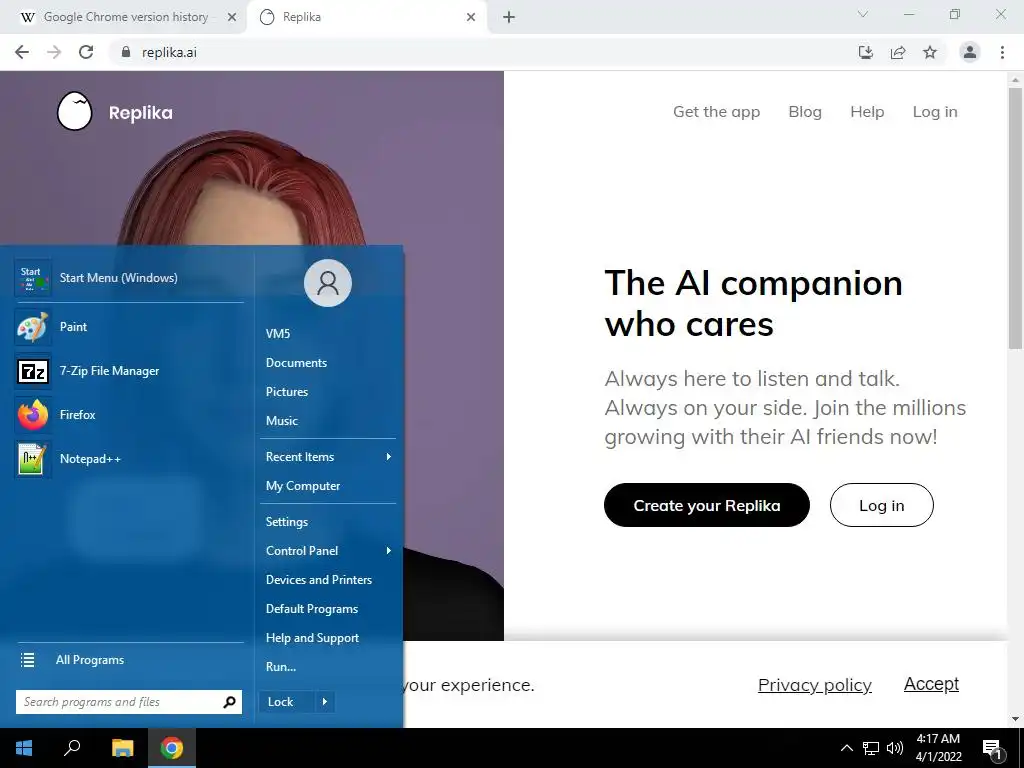Install app icon in address bar
This screenshot has height=768, width=1024.
[x=866, y=52]
